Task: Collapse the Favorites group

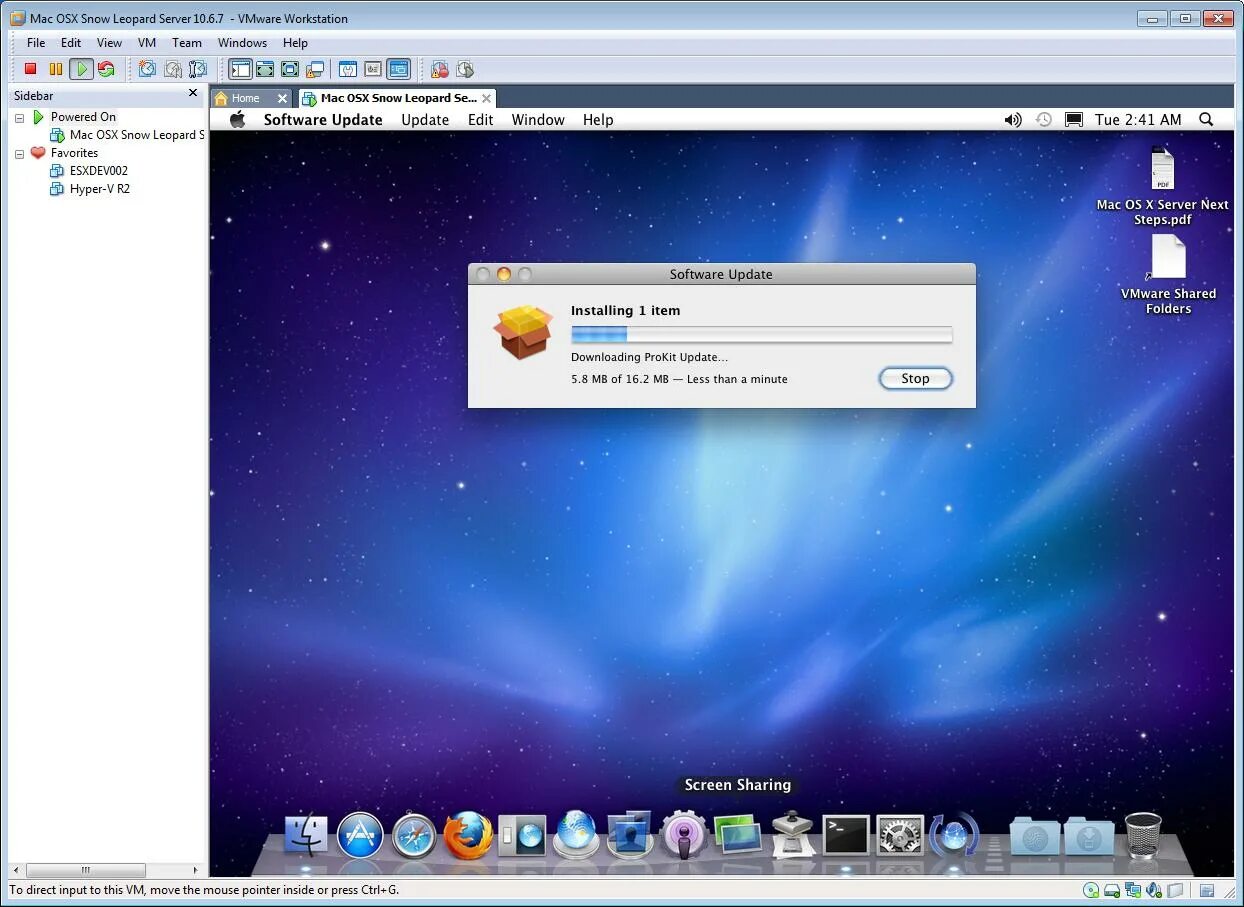Action: point(18,152)
